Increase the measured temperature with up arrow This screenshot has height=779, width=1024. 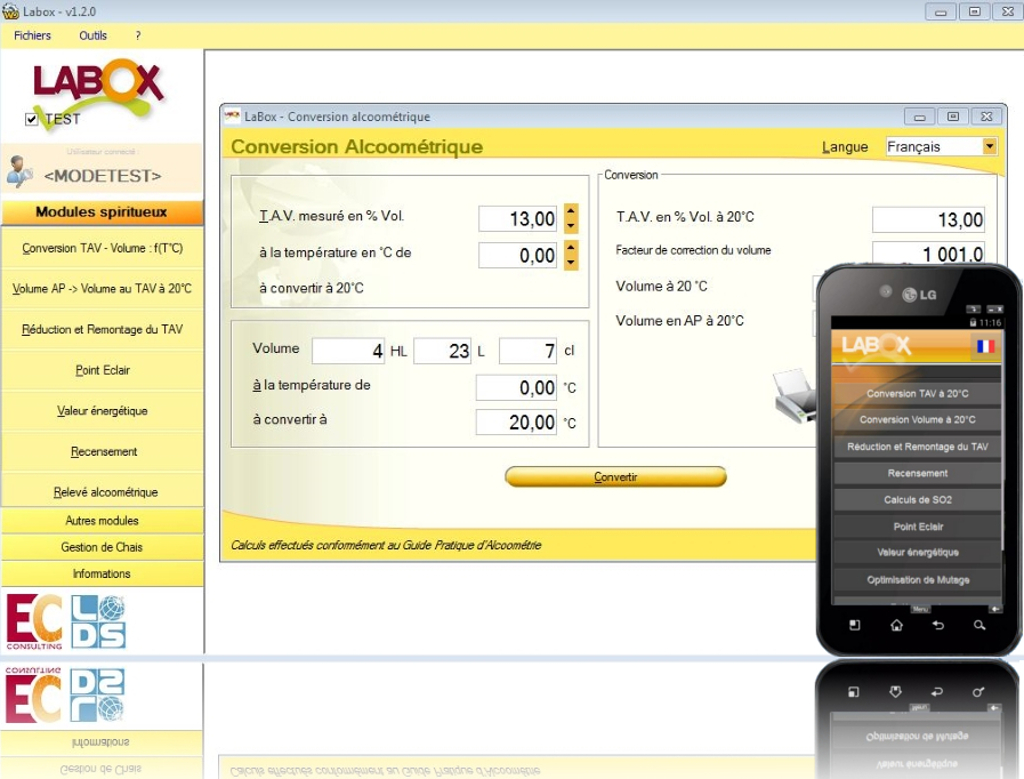(x=571, y=248)
